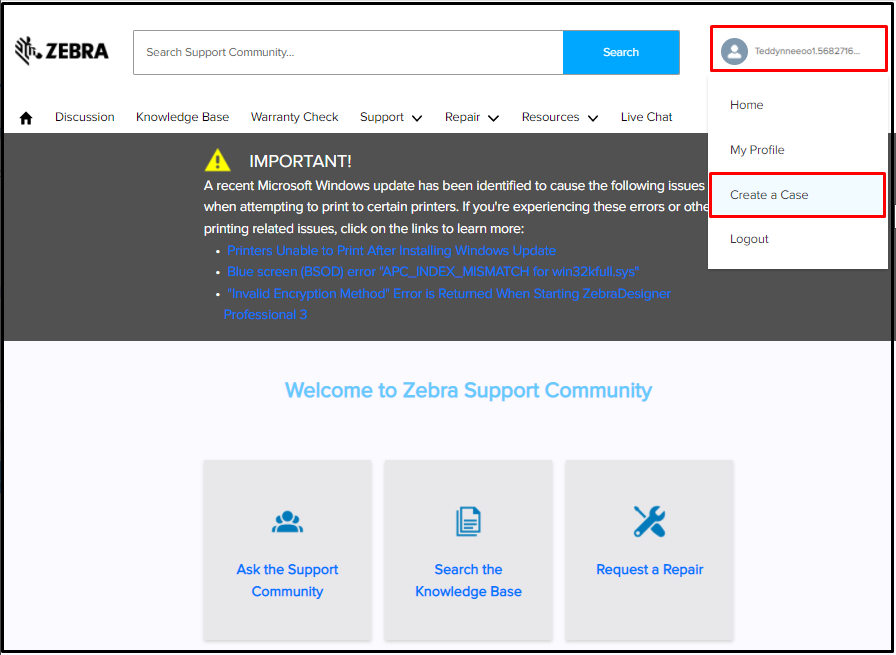Click the Ask the Support Community people icon

click(x=287, y=521)
